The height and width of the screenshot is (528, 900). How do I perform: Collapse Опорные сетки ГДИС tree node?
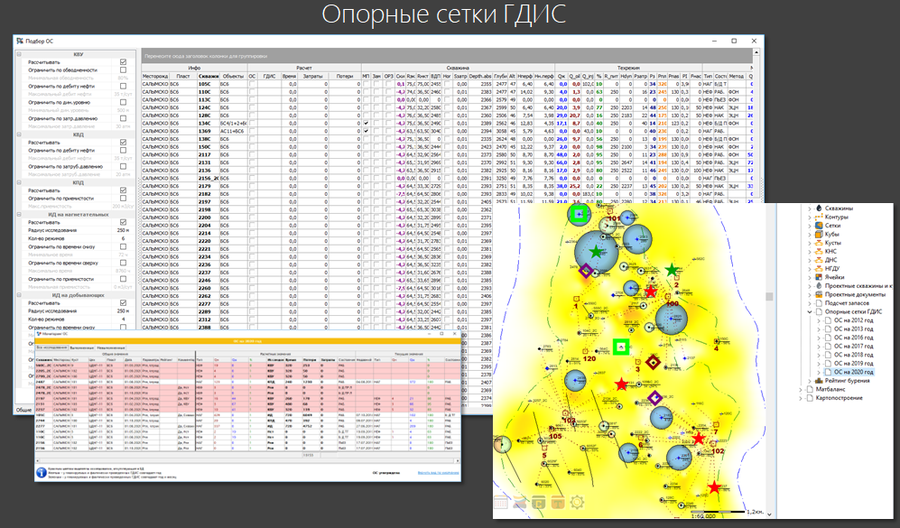click(810, 312)
